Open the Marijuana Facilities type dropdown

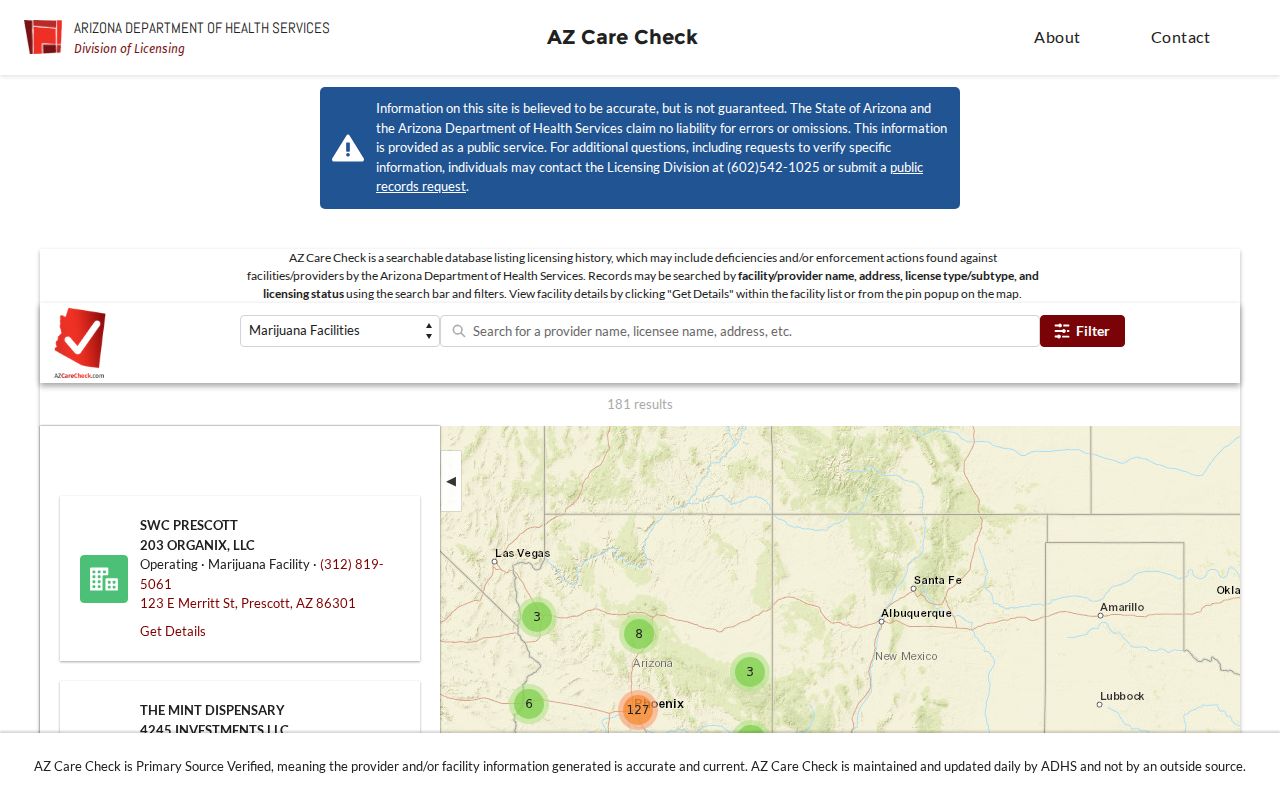click(x=340, y=331)
